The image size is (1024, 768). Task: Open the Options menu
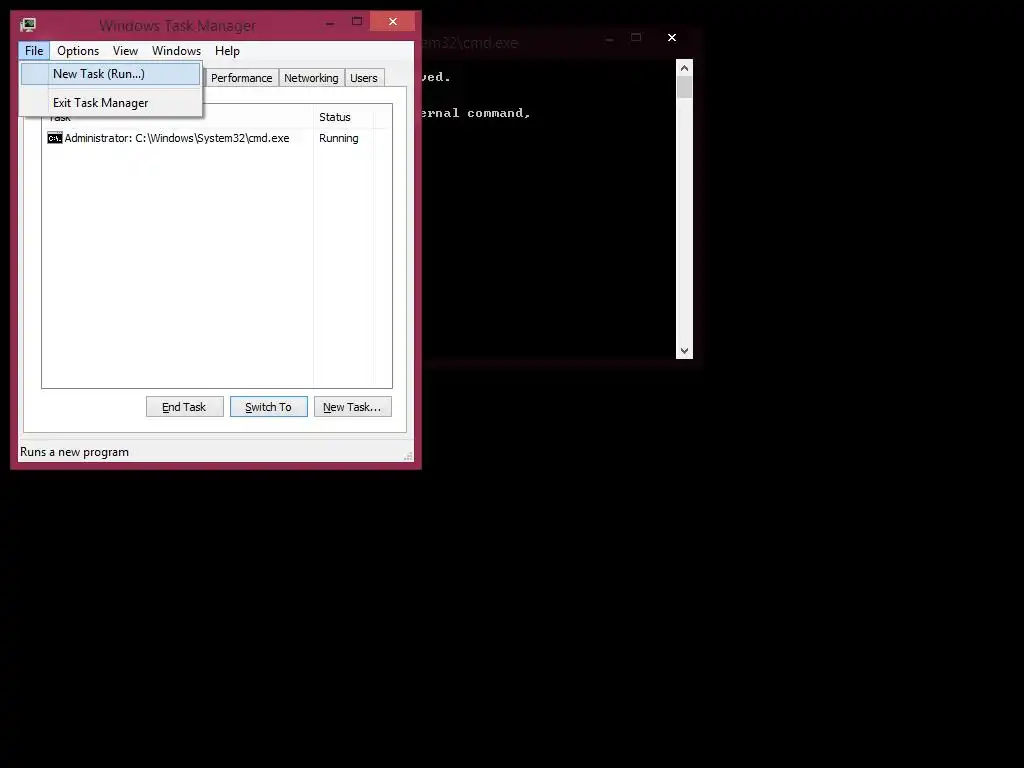[78, 51]
